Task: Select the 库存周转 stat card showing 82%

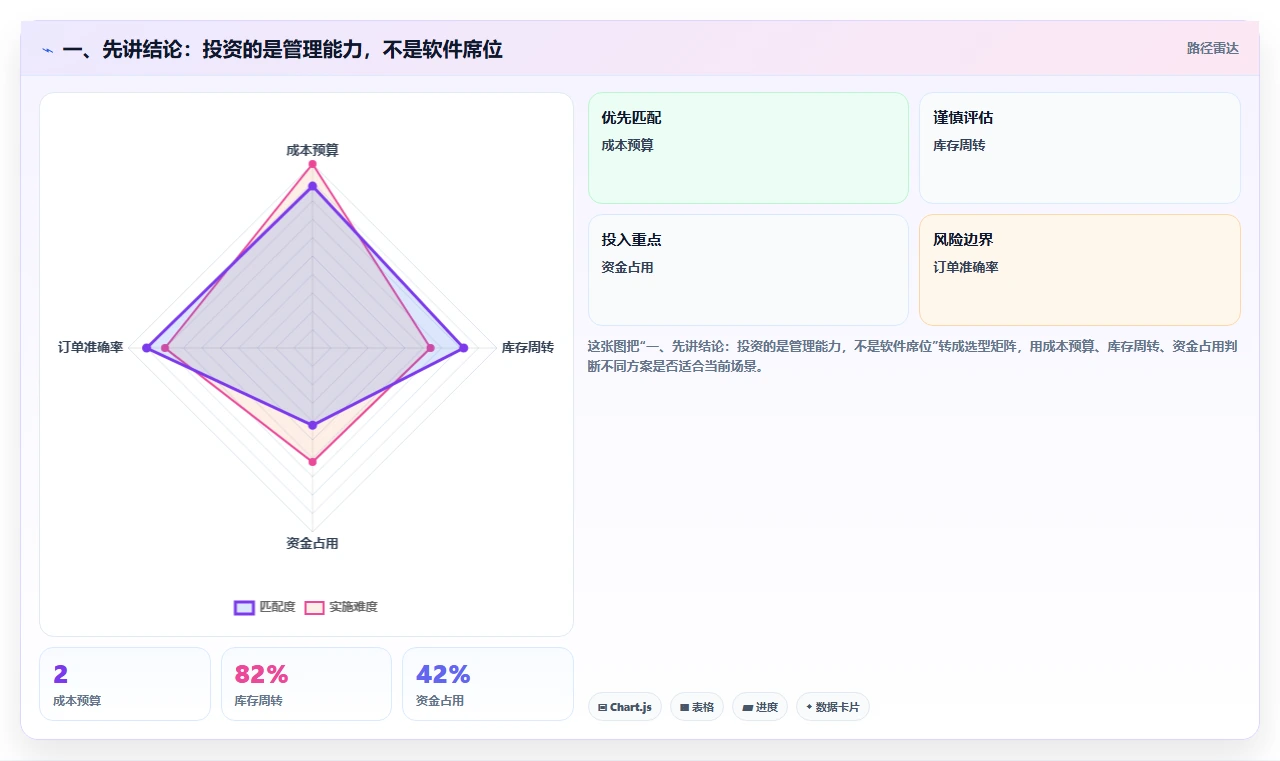Action: pos(306,684)
